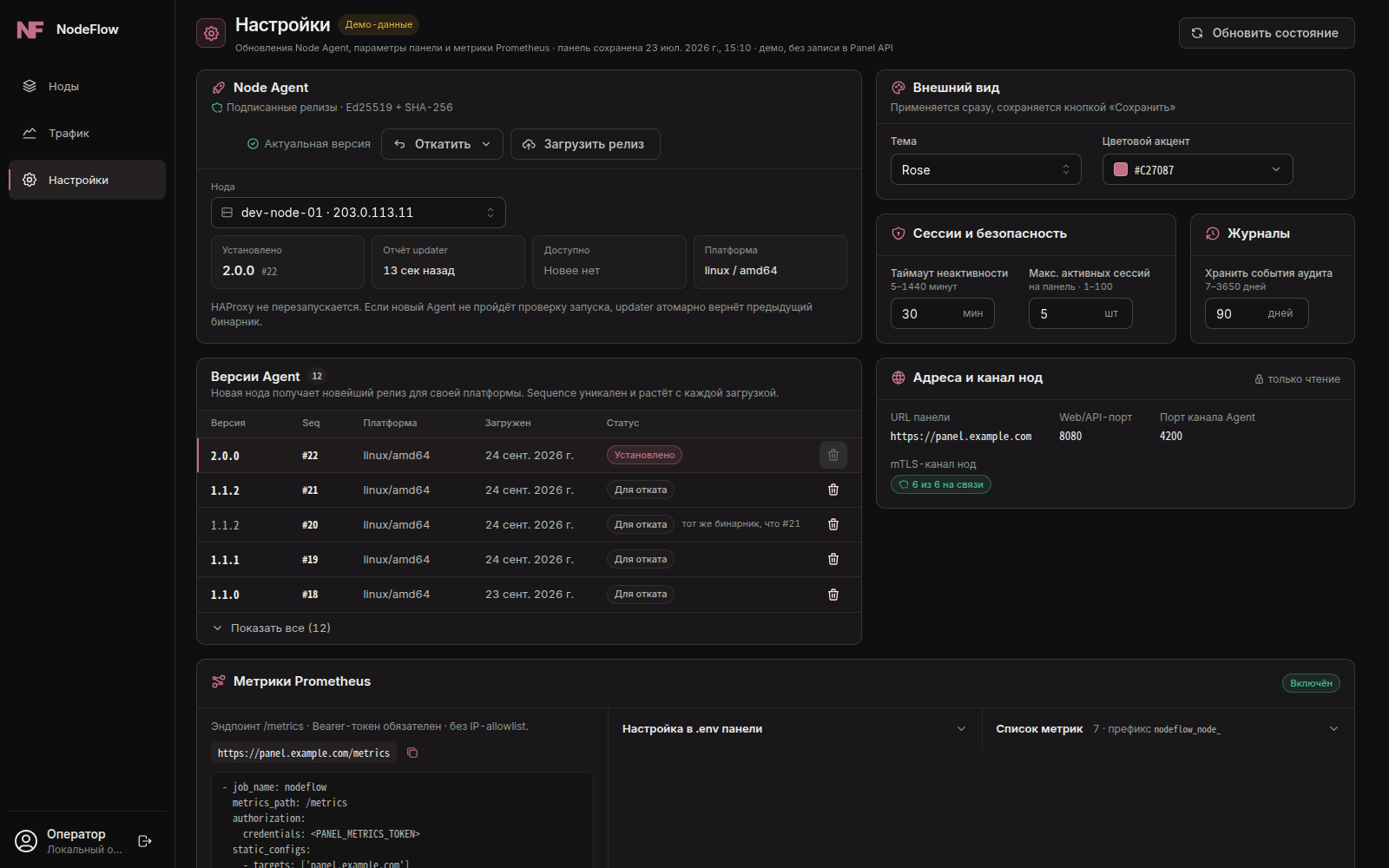Copy the Prometheus metrics endpoint URL
The image size is (1389, 868).
(x=412, y=753)
